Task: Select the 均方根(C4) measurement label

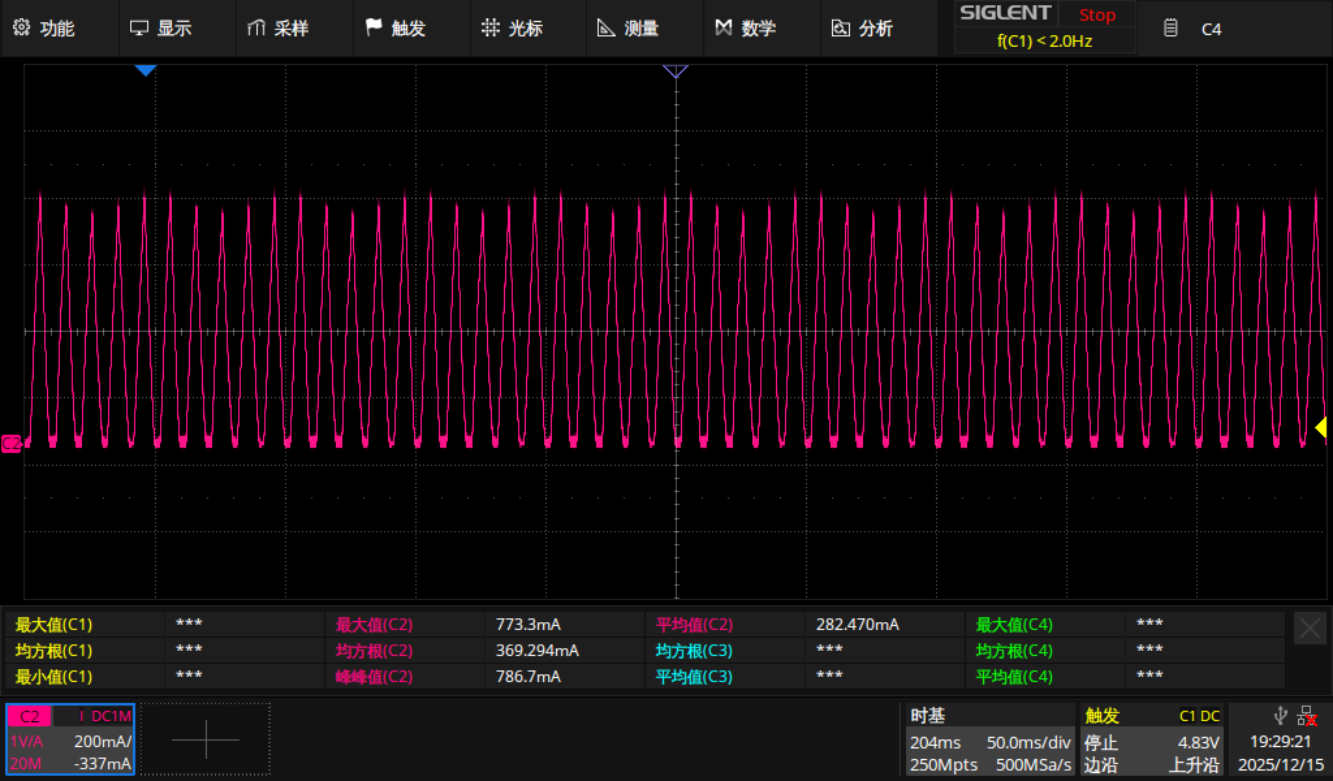Action: 1014,651
